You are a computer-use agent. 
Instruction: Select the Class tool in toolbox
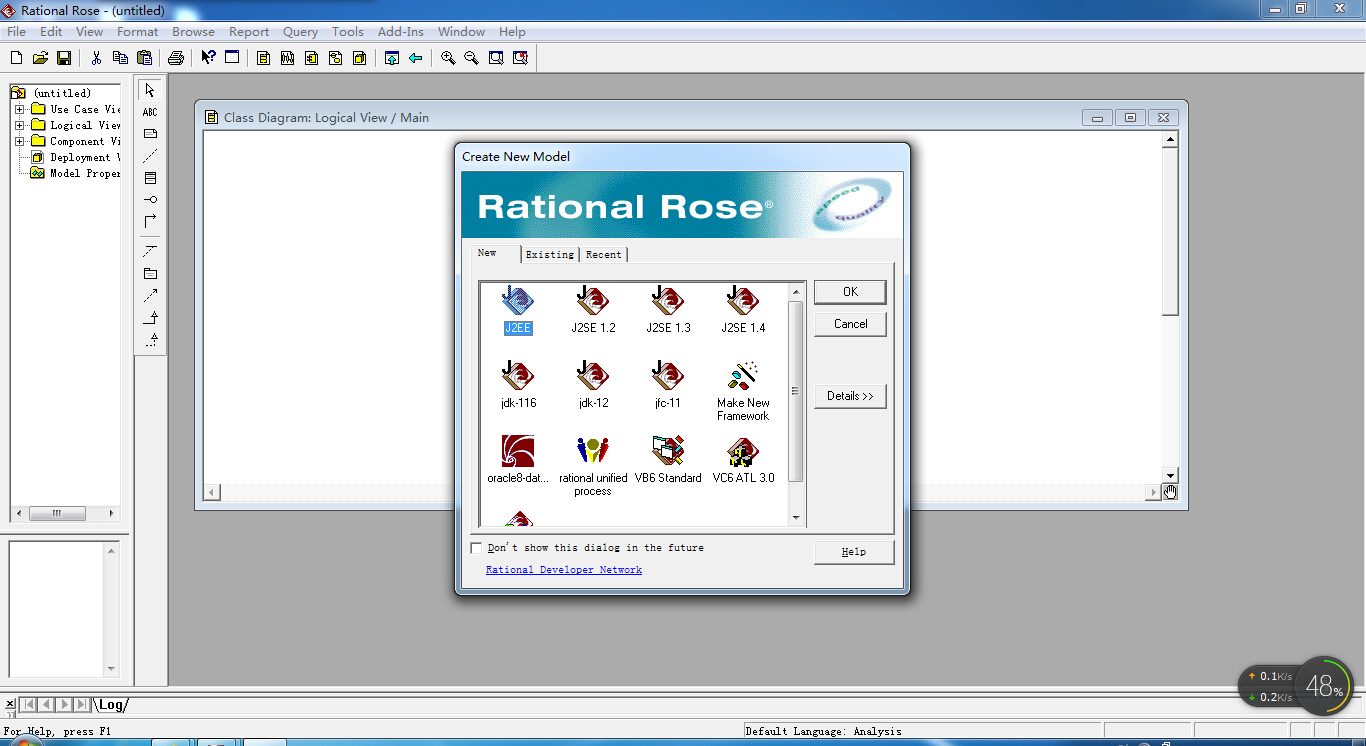pos(150,178)
